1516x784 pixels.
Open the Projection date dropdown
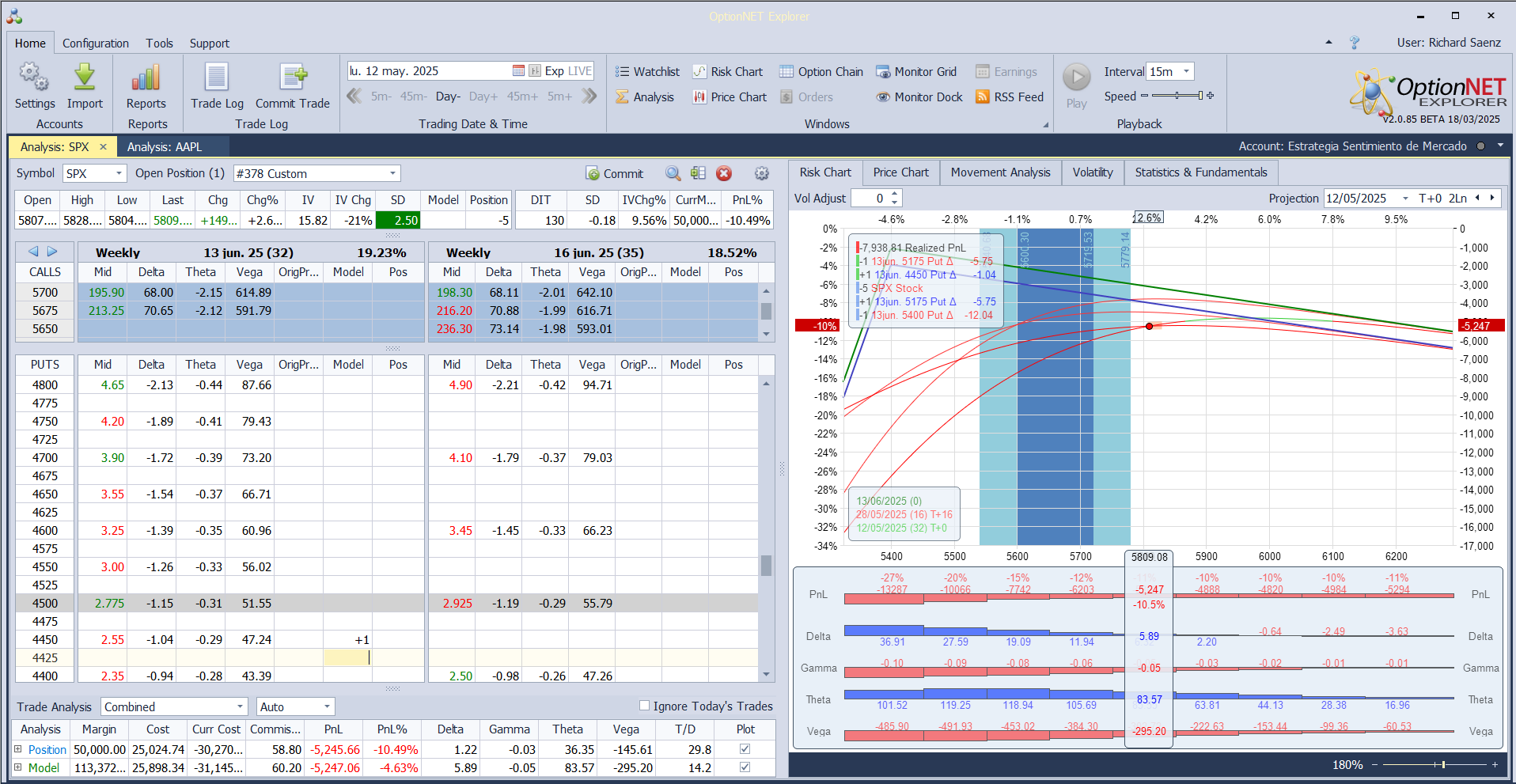[x=1405, y=199]
